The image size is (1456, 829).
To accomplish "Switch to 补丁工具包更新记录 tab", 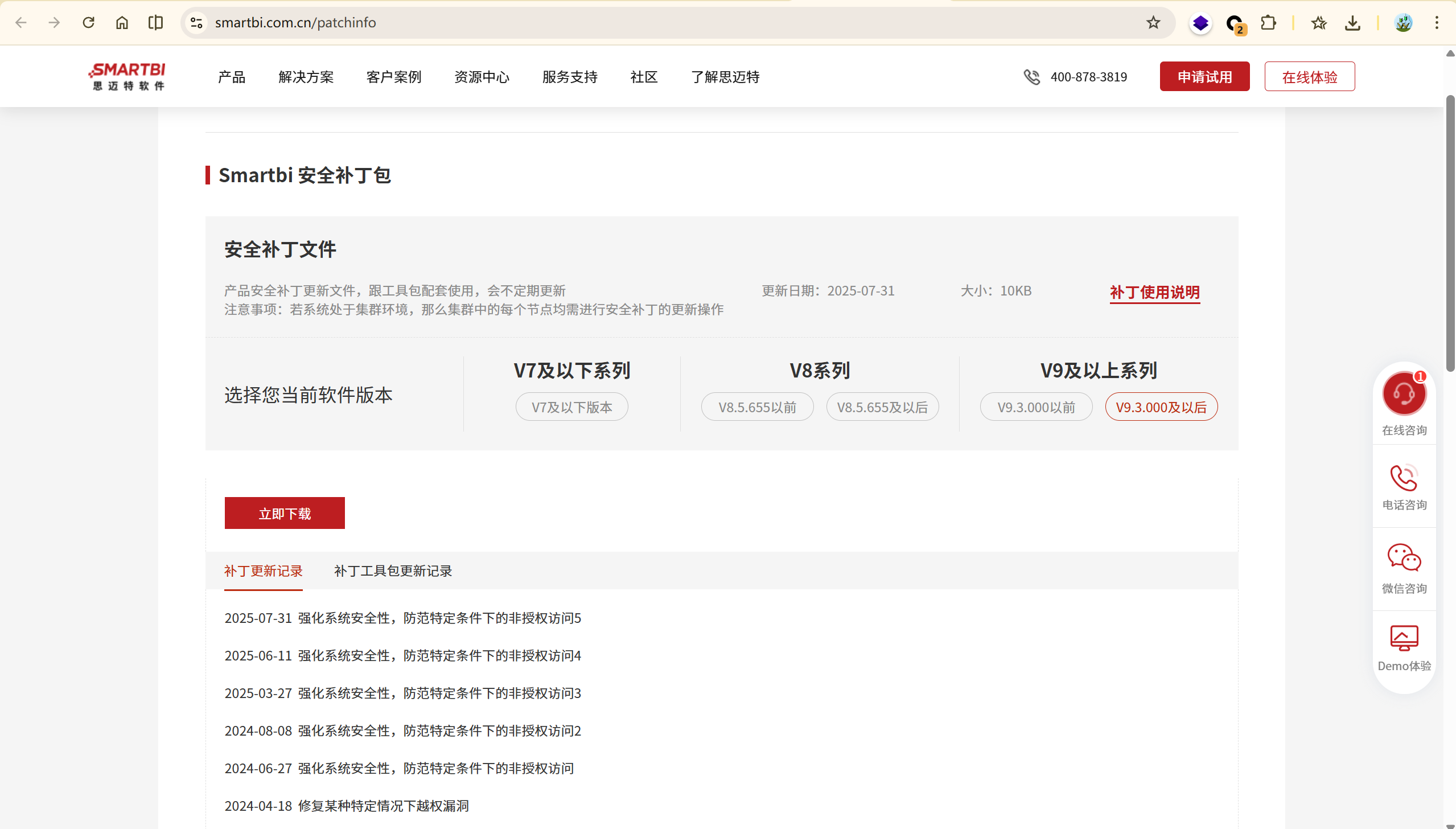I will 393,571.
